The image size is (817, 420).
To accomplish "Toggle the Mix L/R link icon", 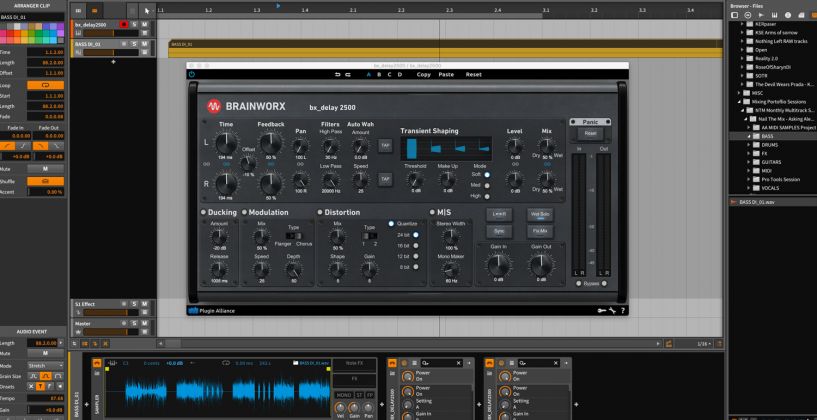I will tap(546, 164).
